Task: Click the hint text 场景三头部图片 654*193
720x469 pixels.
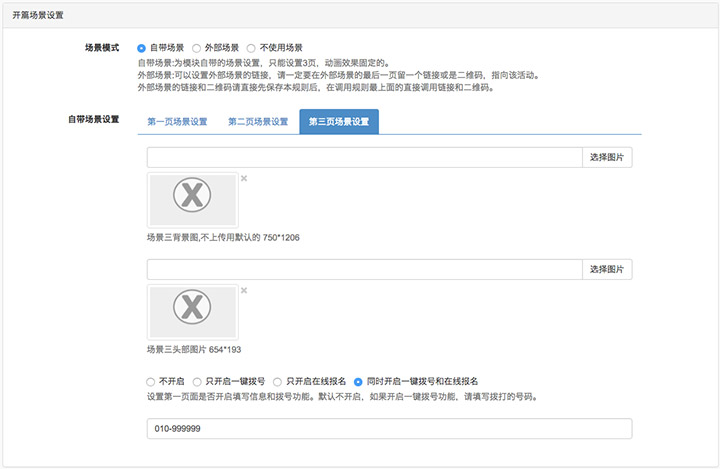Action: (194, 350)
